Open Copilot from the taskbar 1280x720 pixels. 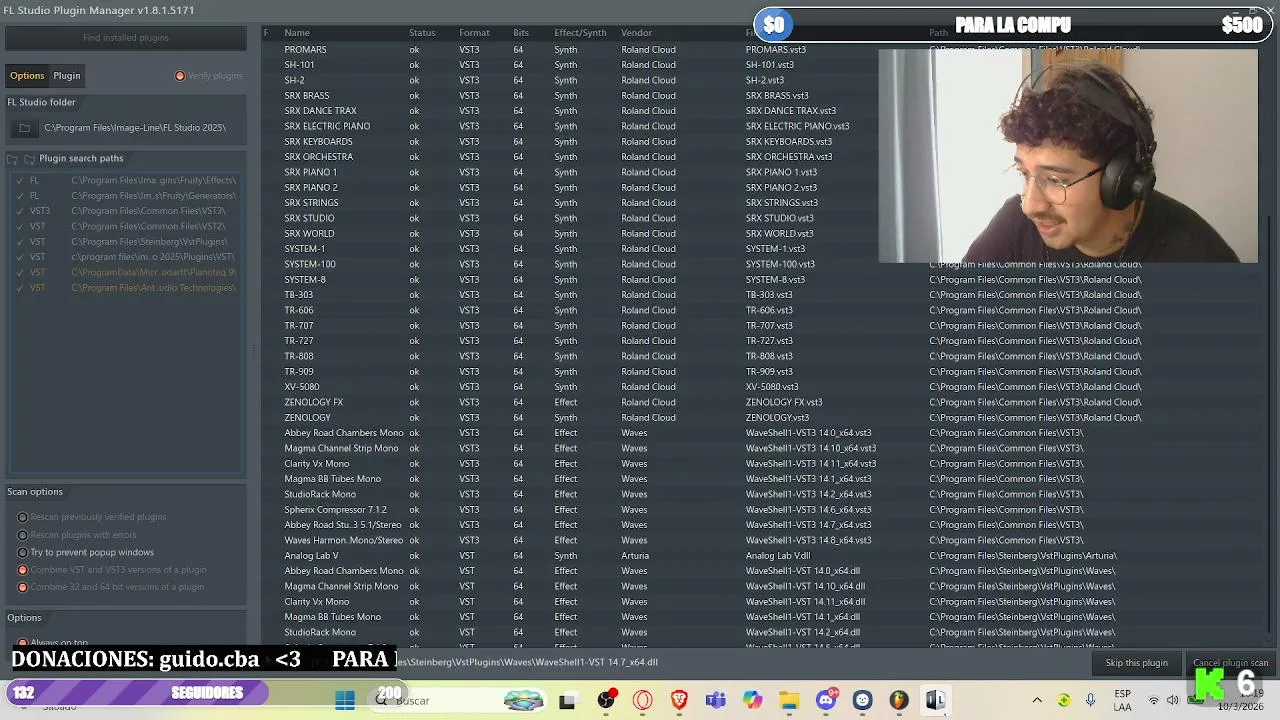pos(752,700)
